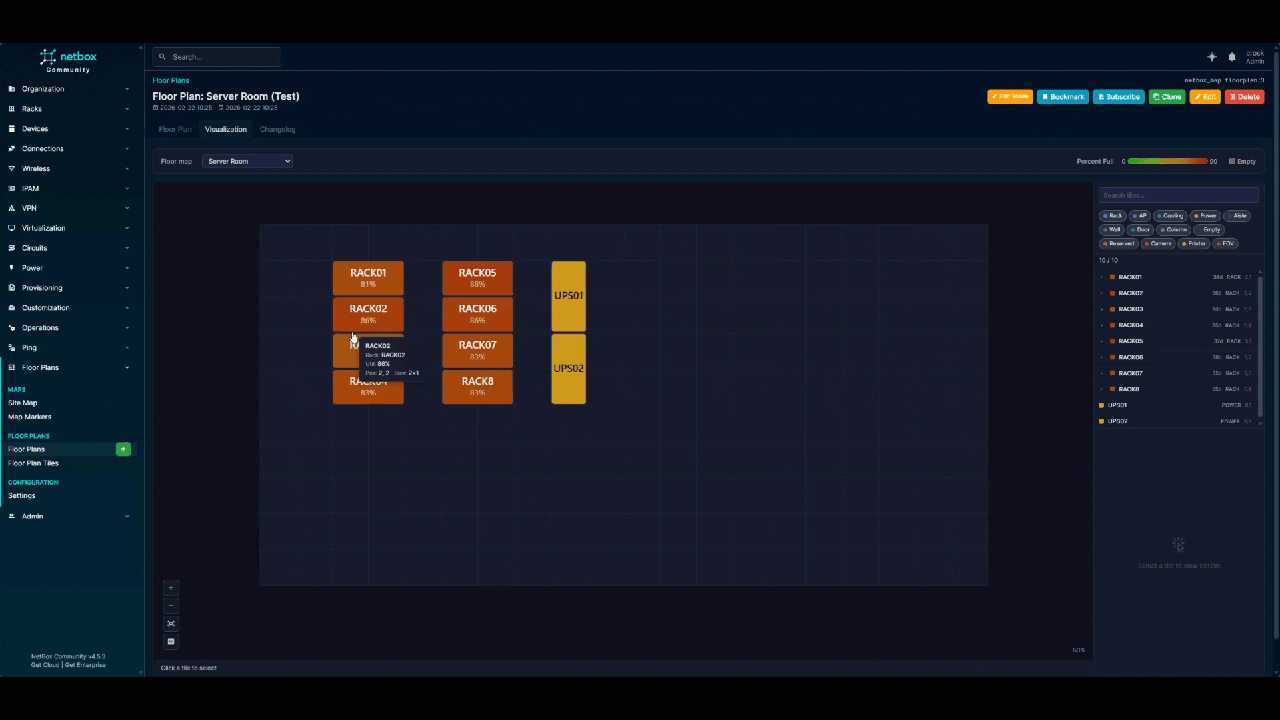Toggle the Aisle tile filter chip
Screen dimensions: 1280x720
tap(1238, 216)
